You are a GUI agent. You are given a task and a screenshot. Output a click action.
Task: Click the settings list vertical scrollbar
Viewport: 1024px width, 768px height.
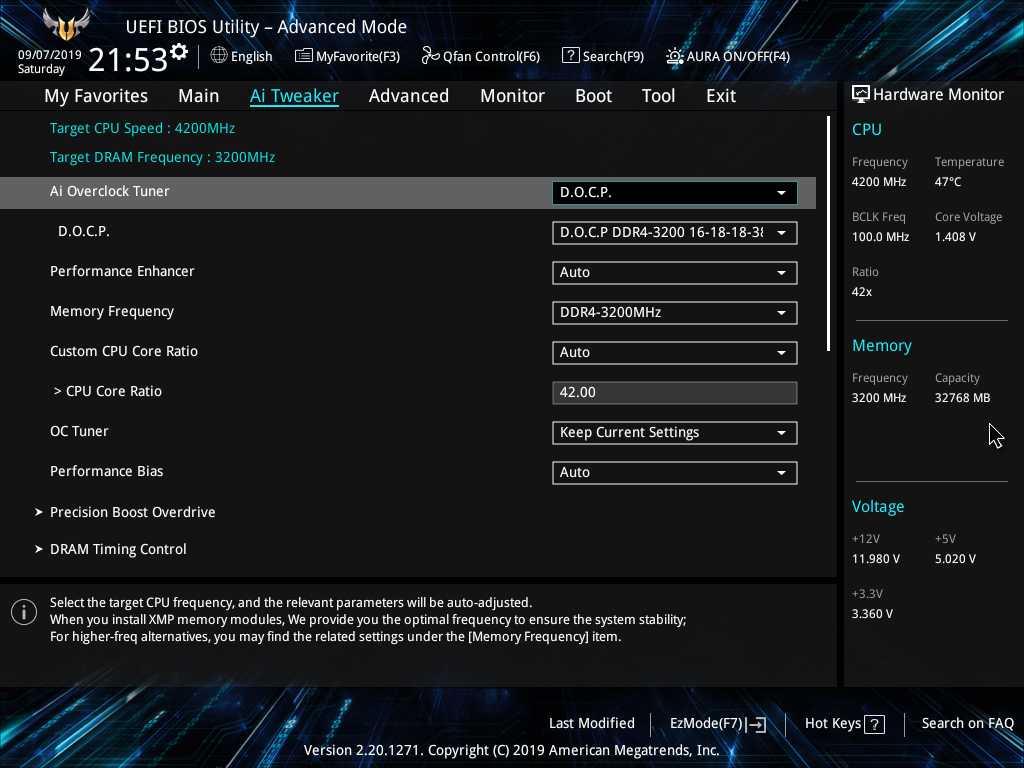[x=828, y=233]
